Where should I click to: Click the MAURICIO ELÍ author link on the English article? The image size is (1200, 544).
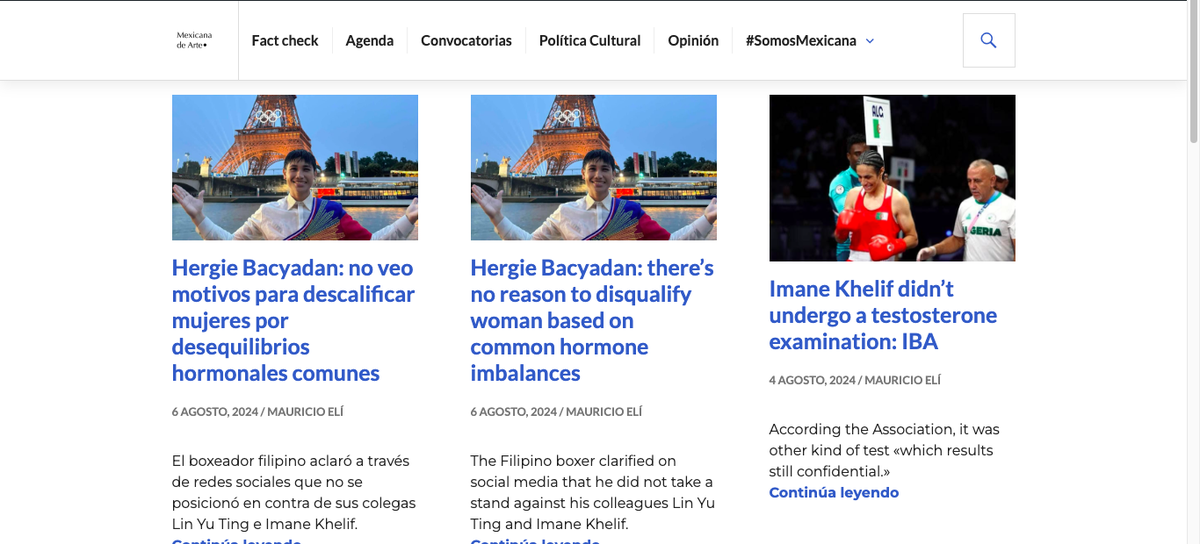click(604, 411)
